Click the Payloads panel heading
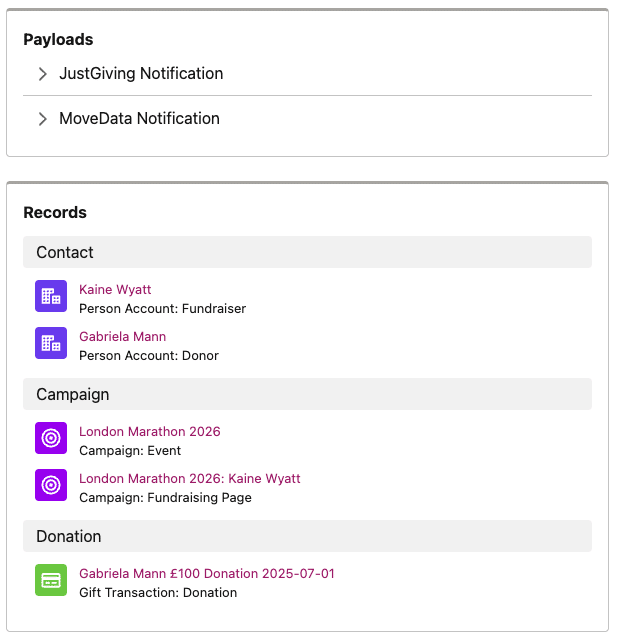This screenshot has width=619, height=642. (58, 40)
